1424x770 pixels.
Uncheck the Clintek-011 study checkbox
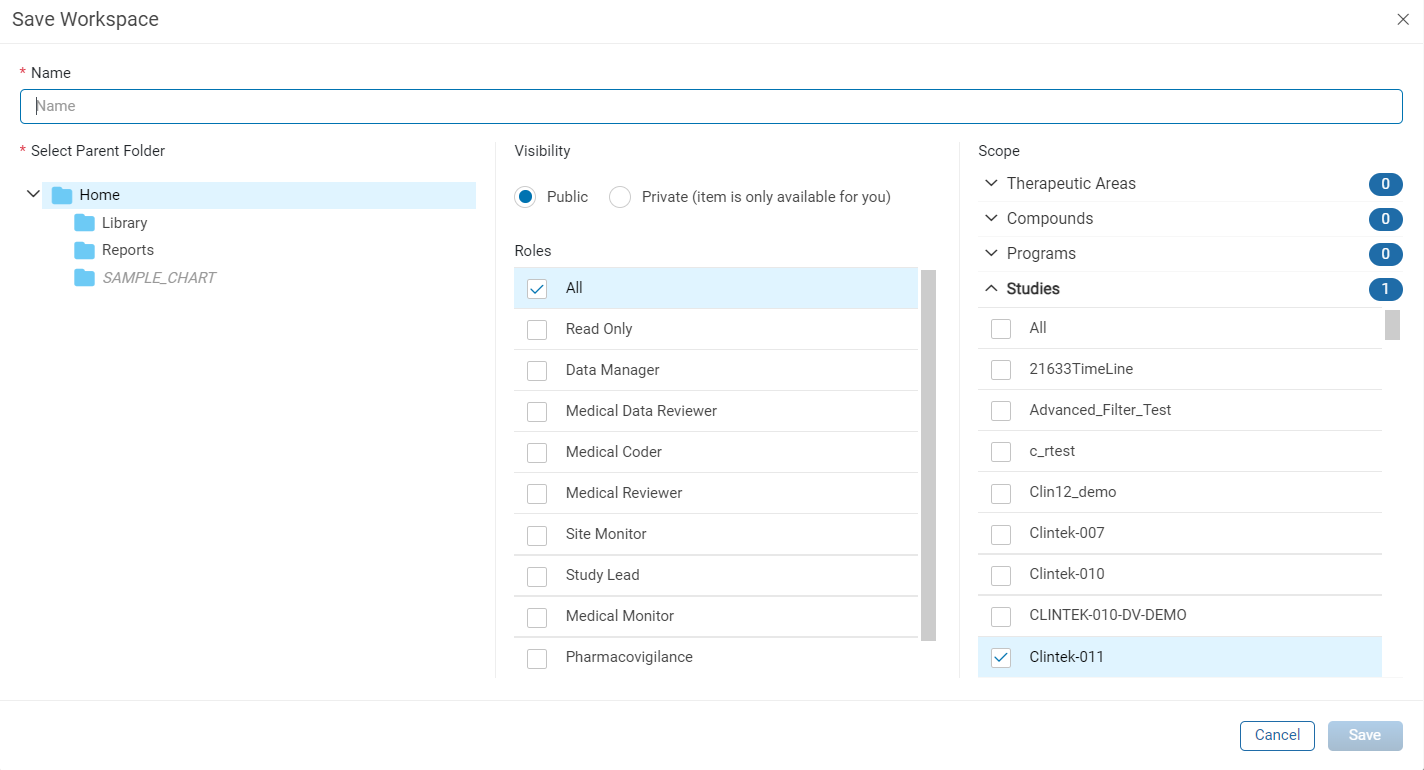pos(1001,657)
